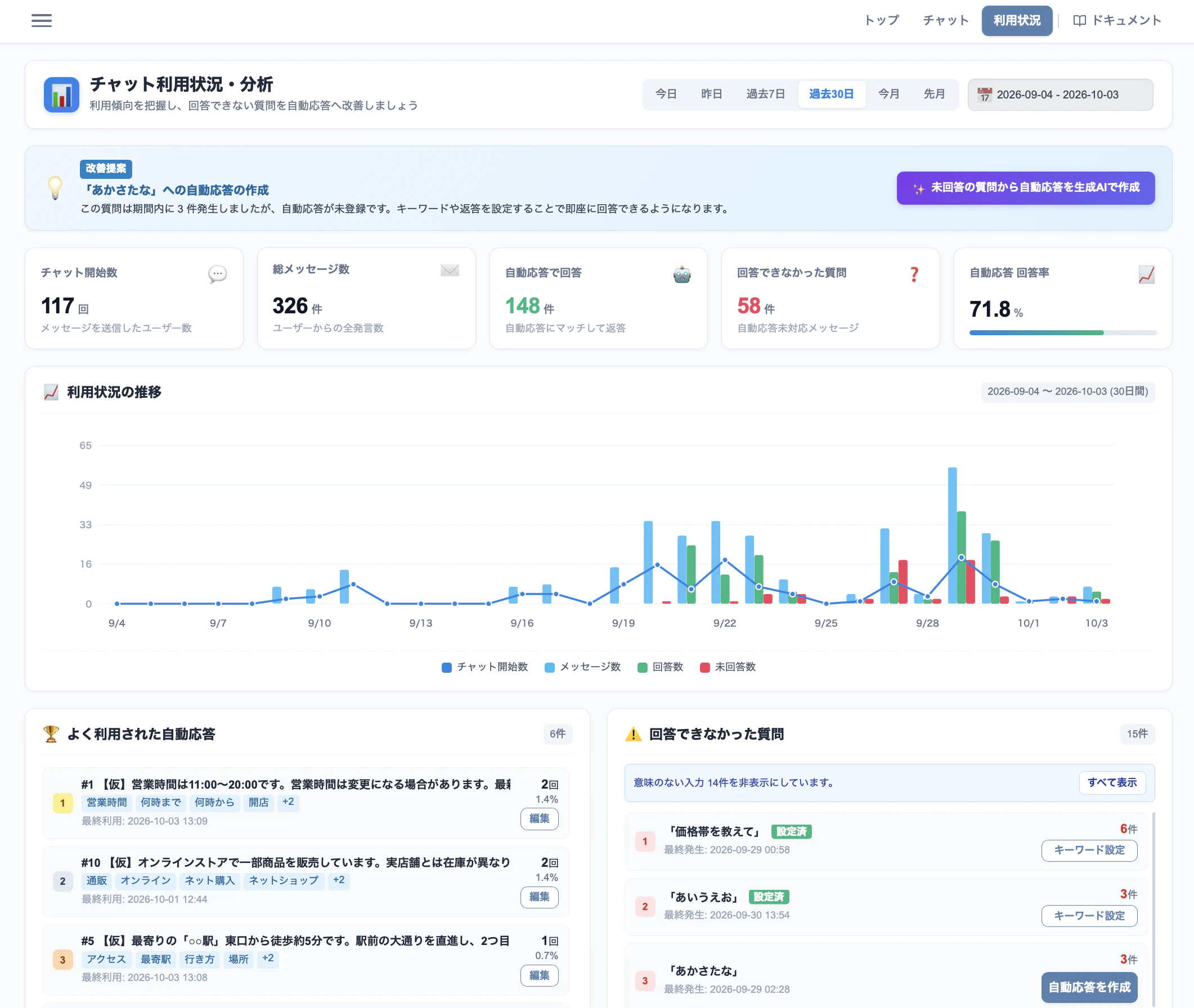This screenshot has height=1008, width=1194.
Task: Click 自動応答を作成 for 「あかさたな」
Action: click(x=1089, y=987)
